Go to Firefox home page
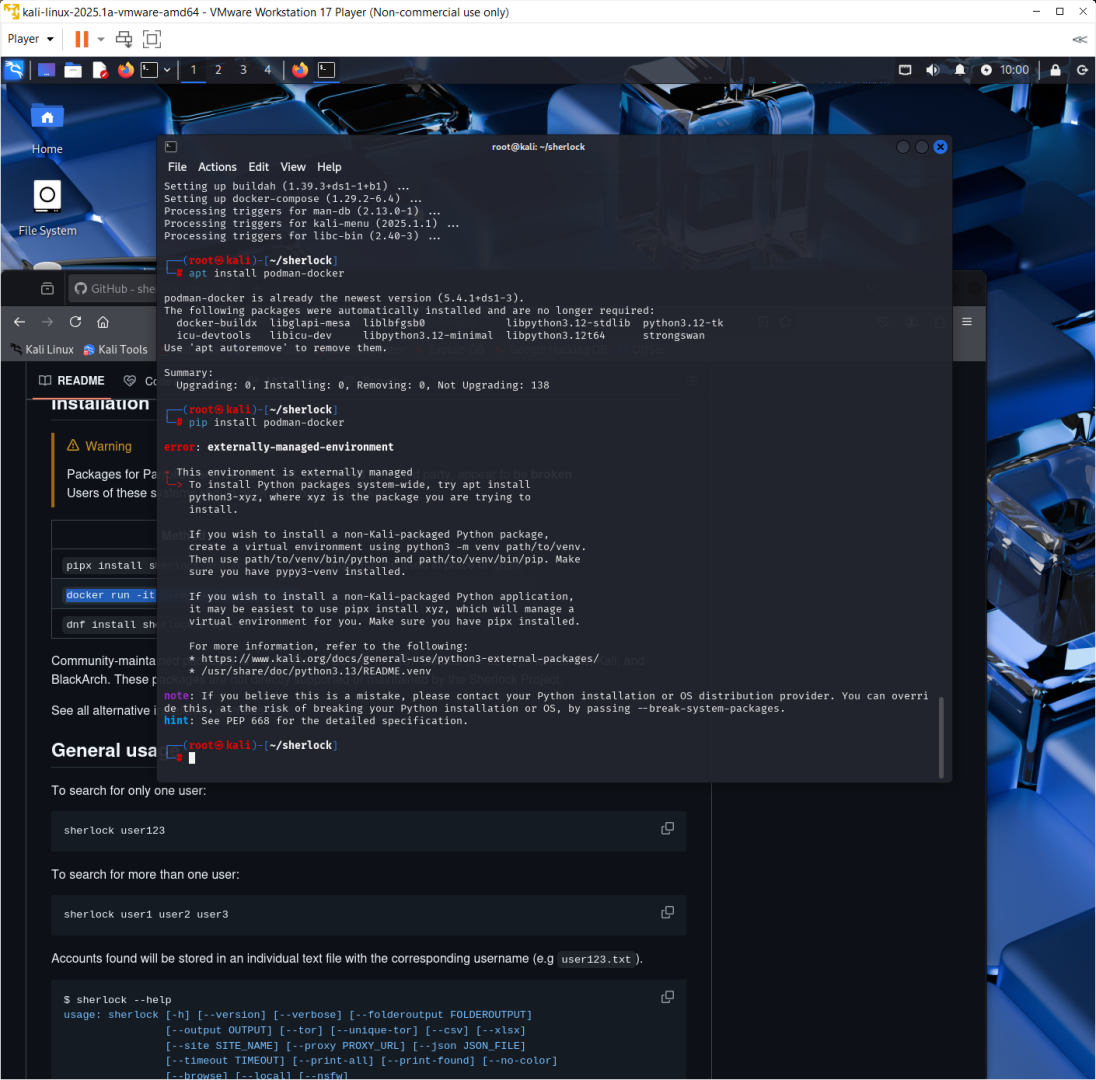The width and height of the screenshot is (1096, 1080). coord(103,322)
